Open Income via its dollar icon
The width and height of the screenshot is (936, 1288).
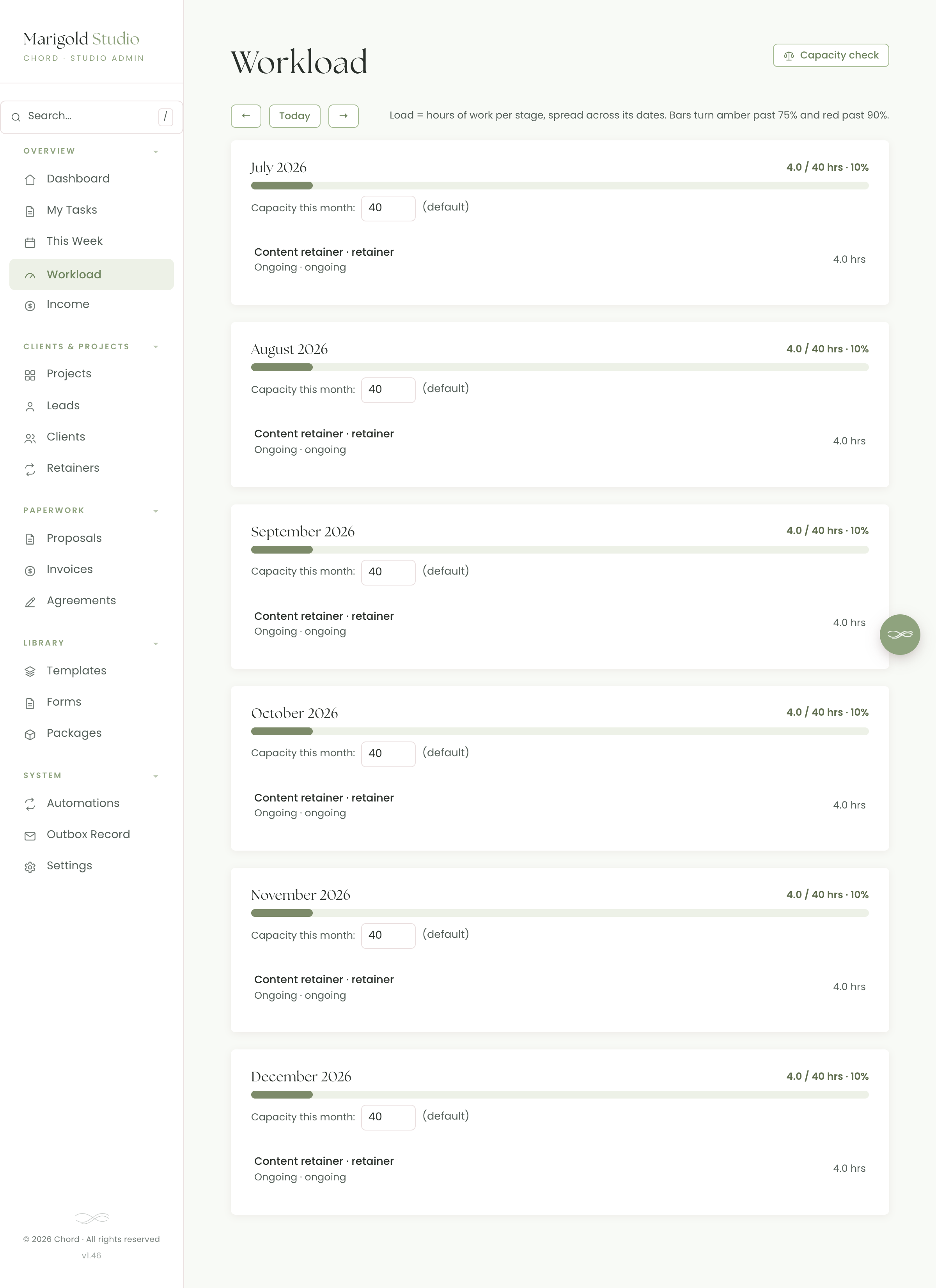(x=30, y=306)
